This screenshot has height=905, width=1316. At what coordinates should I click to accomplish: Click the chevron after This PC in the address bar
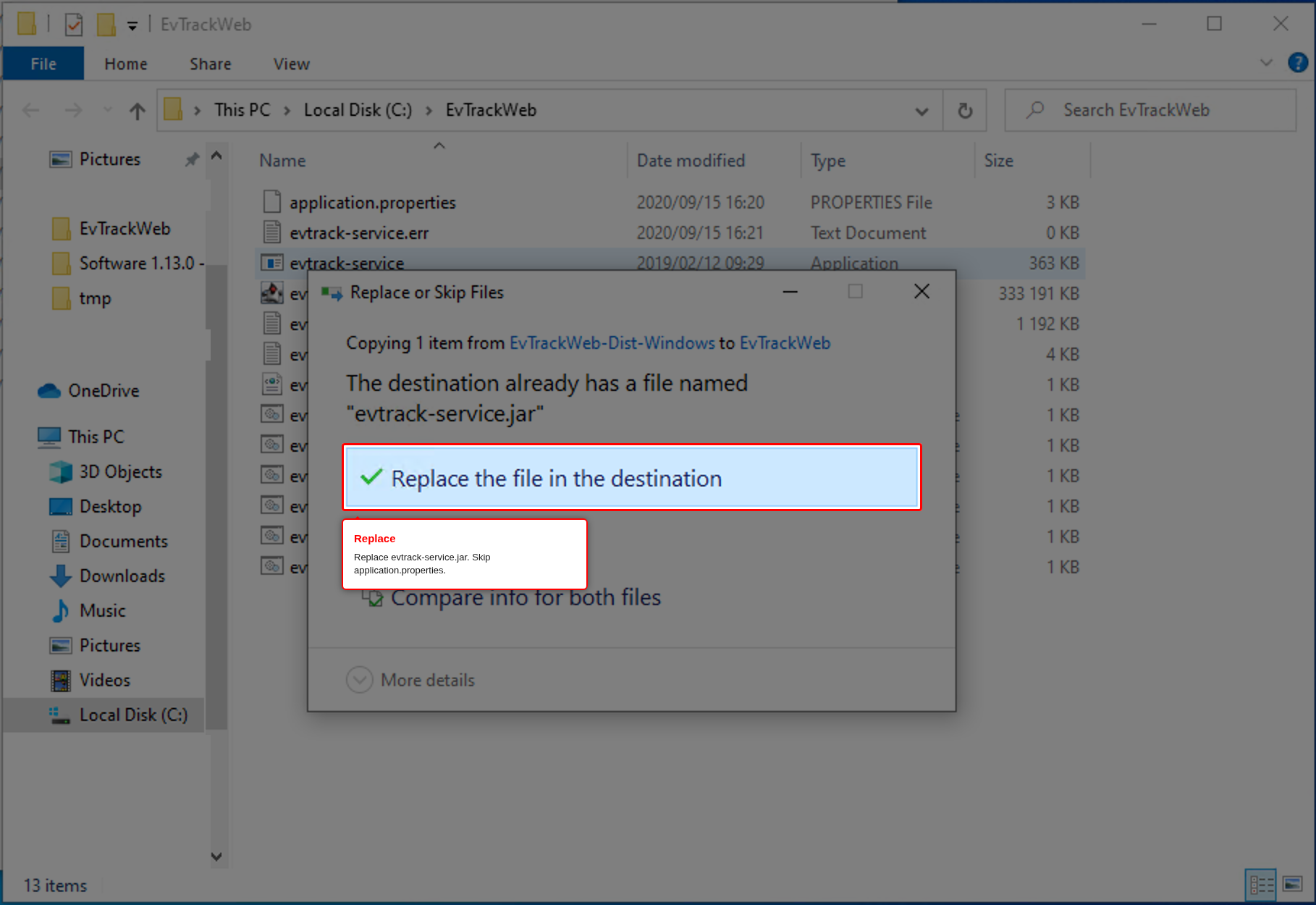(x=287, y=111)
